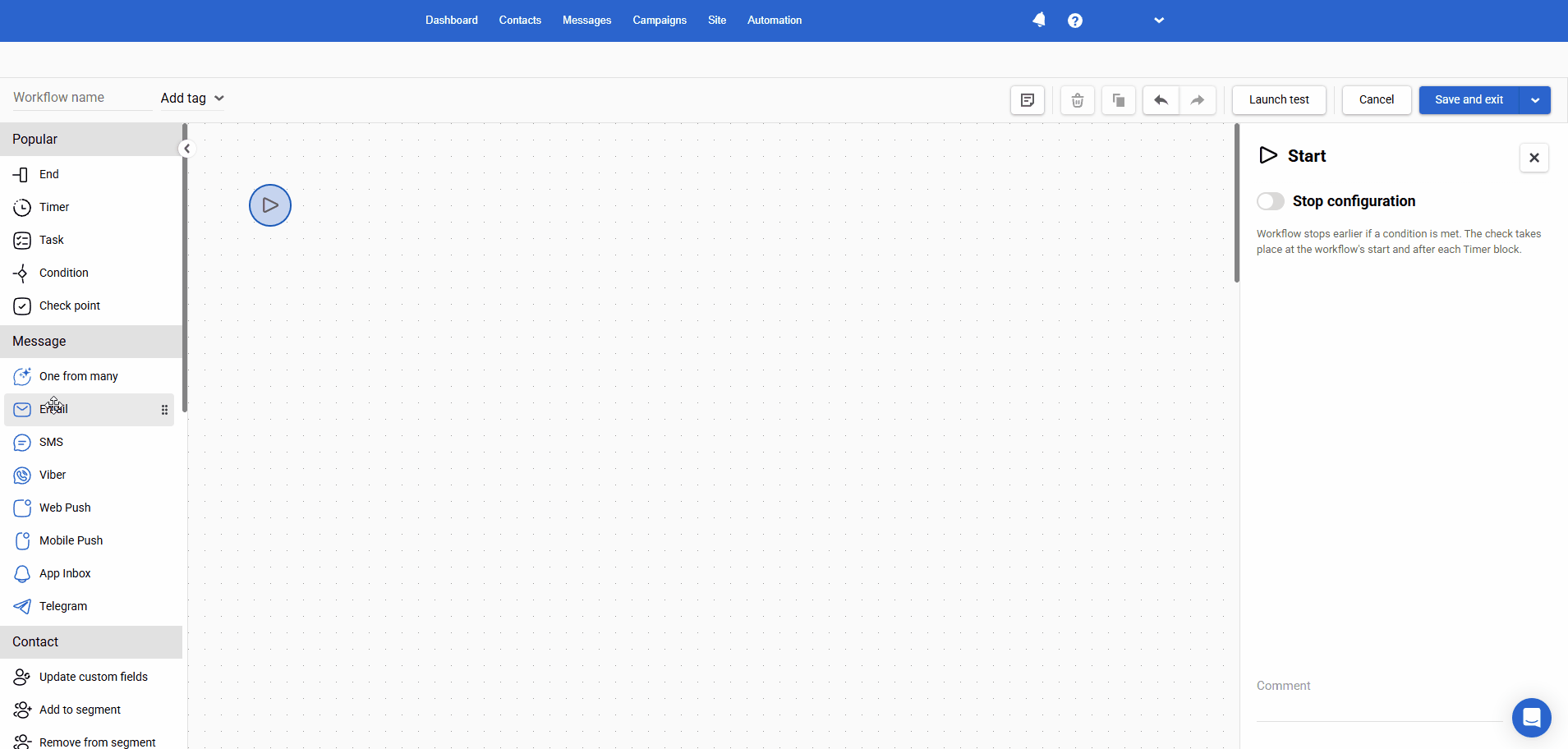Open notifications bell

coord(1039,20)
